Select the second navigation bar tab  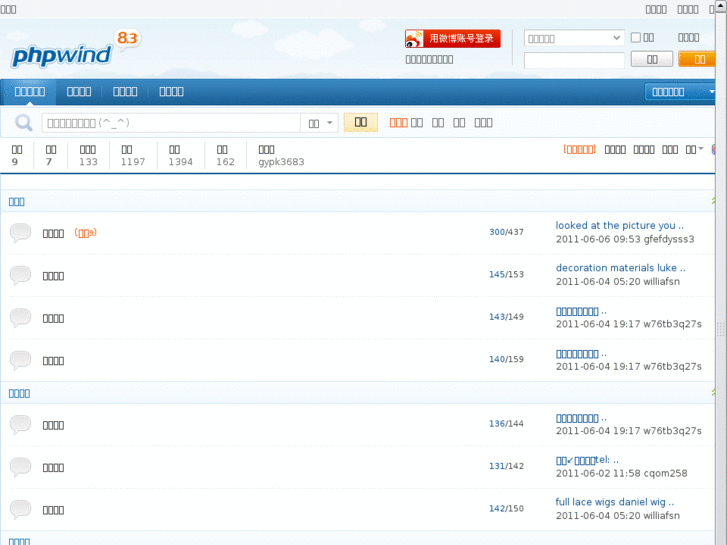click(79, 92)
